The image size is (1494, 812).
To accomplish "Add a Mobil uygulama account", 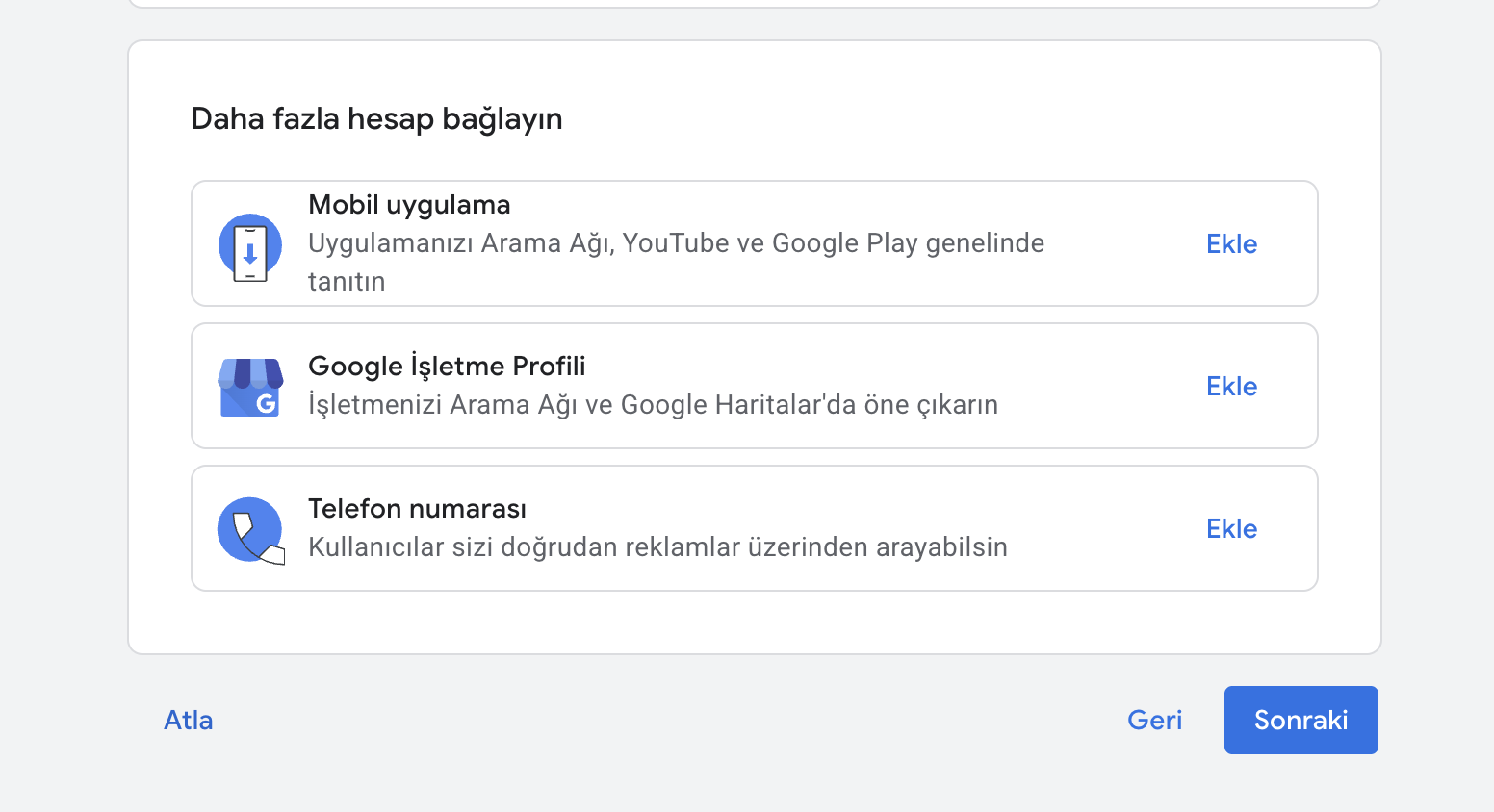I will click(1231, 244).
